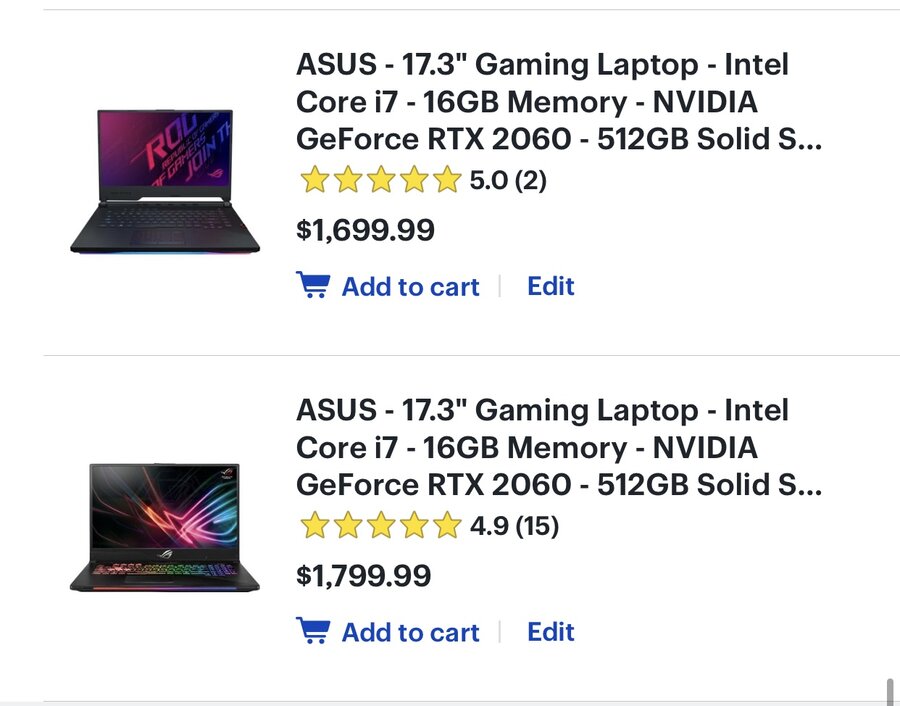This screenshot has width=900, height=706.
Task: Click the cart icon for the $1,799.99 laptop
Action: (313, 632)
